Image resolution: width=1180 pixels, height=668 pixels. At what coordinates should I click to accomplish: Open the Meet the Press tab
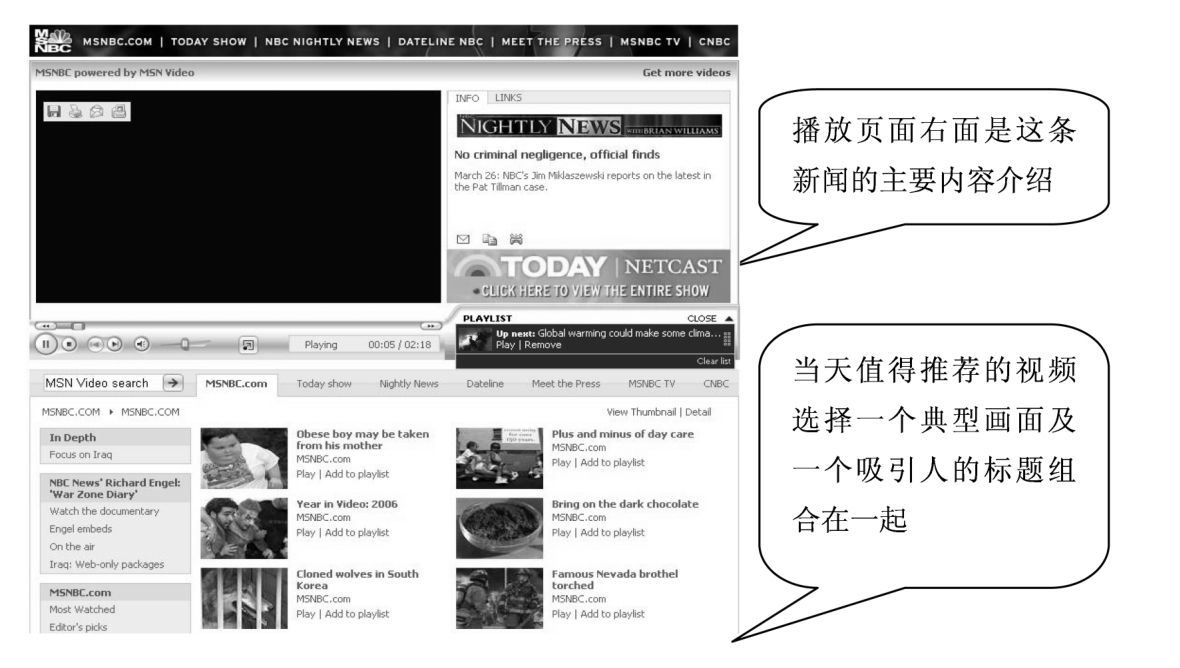tap(566, 384)
